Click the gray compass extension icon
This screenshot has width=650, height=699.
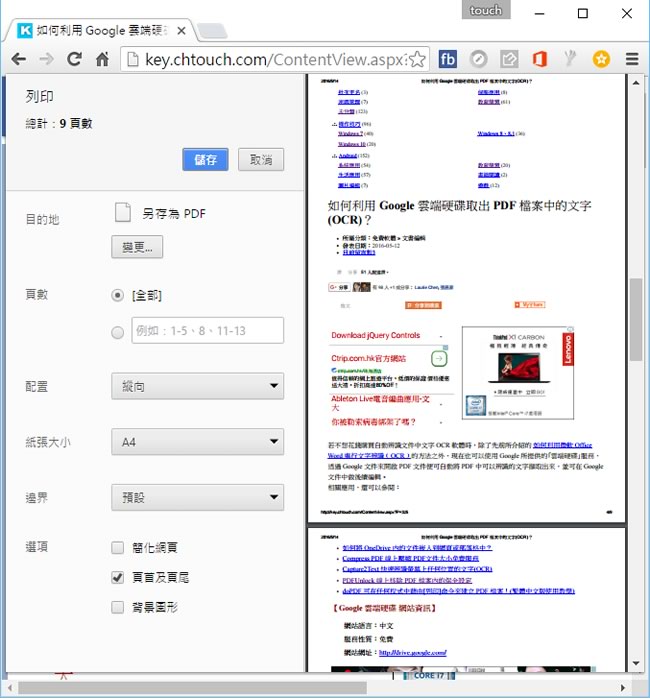pos(478,59)
